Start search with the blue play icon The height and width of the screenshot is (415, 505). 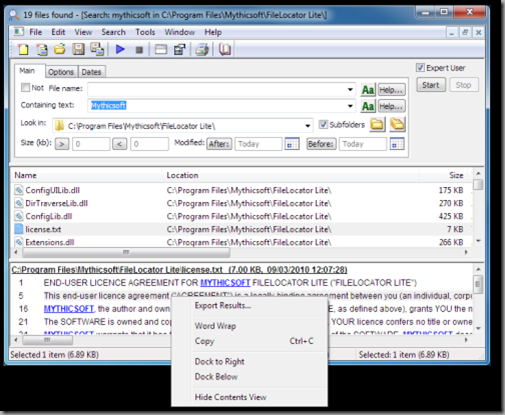click(120, 50)
